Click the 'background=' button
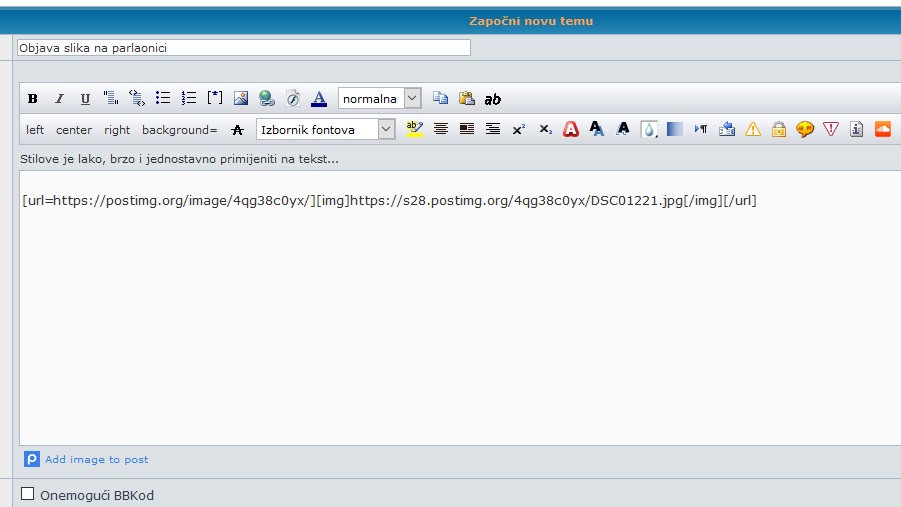This screenshot has height=507, width=901. click(179, 130)
